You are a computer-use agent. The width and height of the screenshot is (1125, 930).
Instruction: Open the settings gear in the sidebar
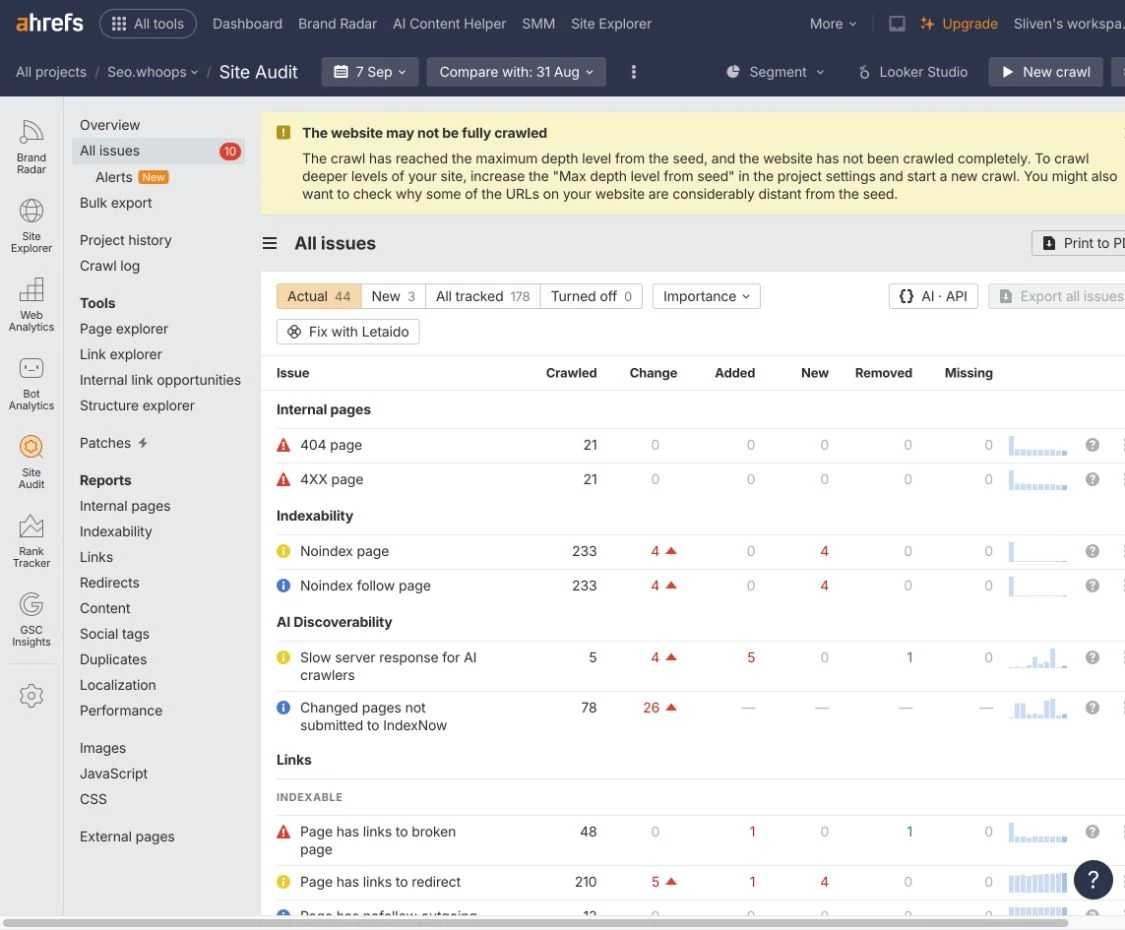click(x=31, y=695)
